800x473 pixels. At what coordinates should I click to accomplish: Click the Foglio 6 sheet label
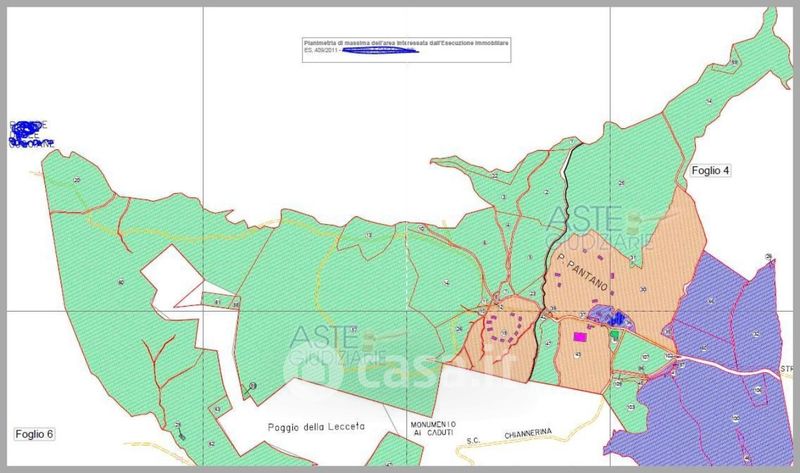click(34, 434)
